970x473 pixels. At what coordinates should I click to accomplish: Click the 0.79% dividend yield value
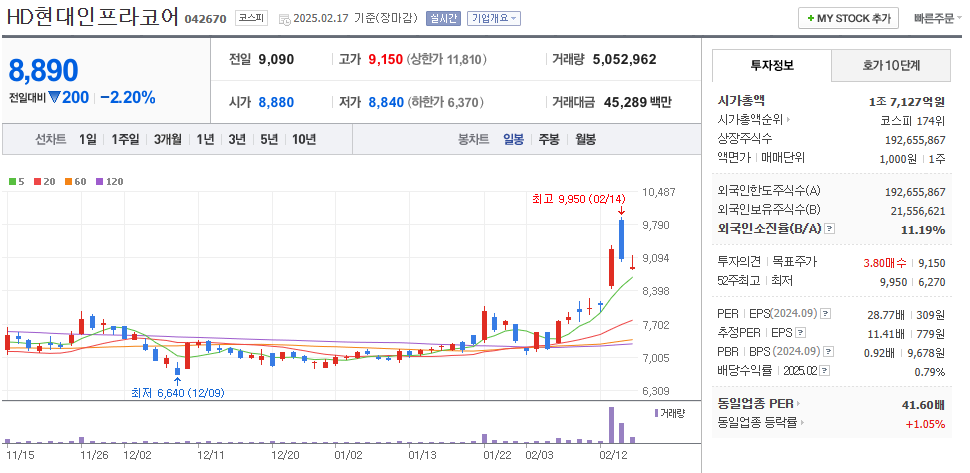coord(930,372)
